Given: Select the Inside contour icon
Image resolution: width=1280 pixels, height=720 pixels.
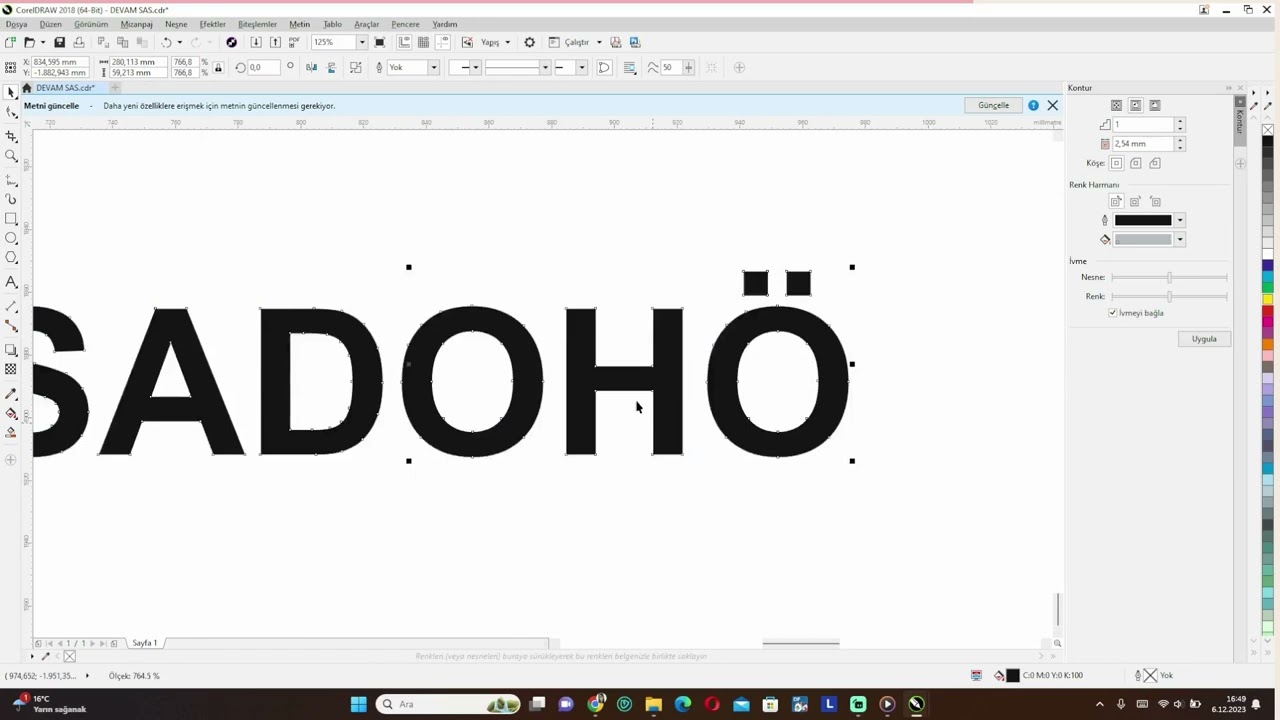Looking at the screenshot, I should click(x=1135, y=105).
